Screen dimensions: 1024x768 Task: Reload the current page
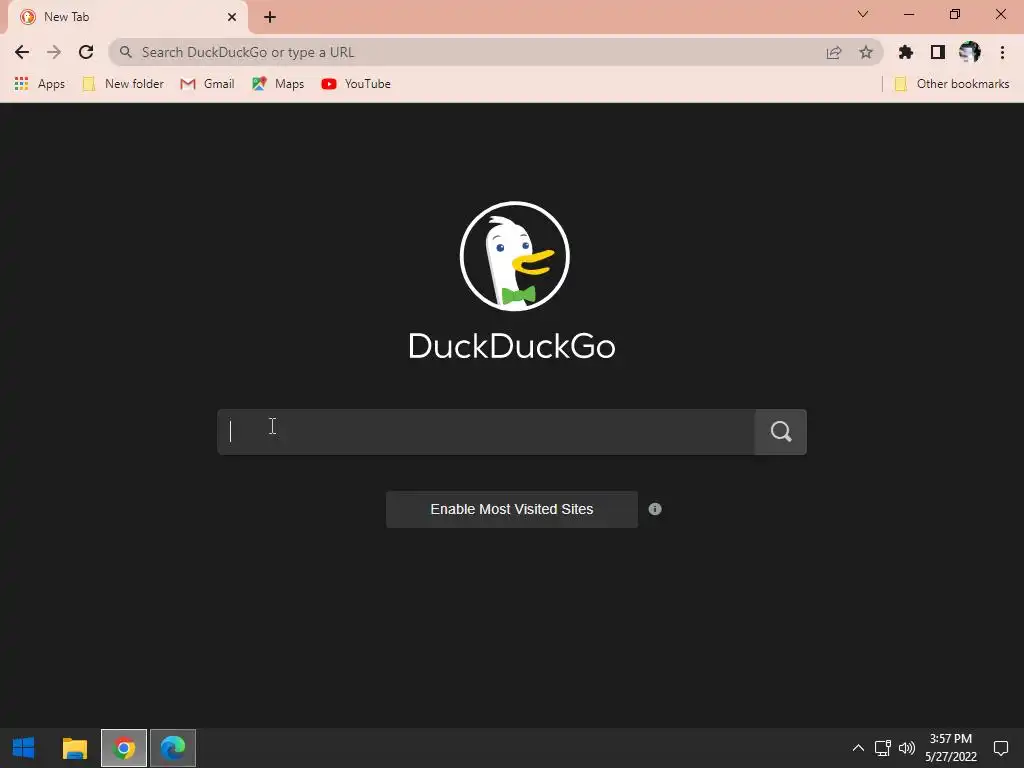tap(86, 52)
